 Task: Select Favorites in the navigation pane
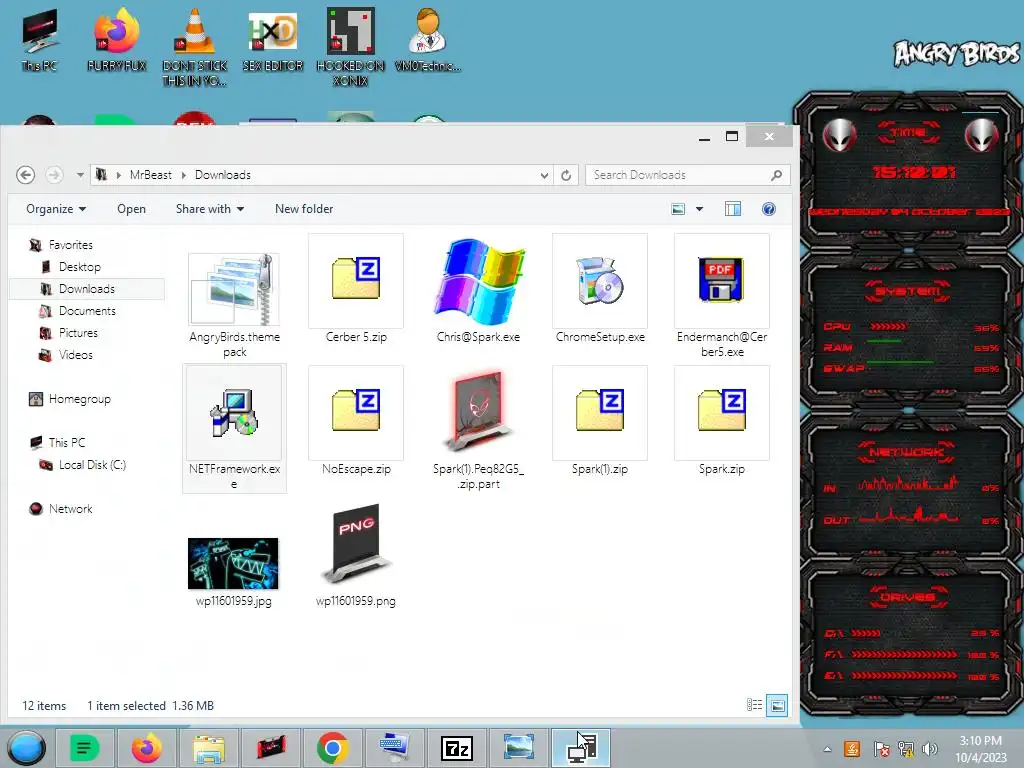click(x=71, y=245)
